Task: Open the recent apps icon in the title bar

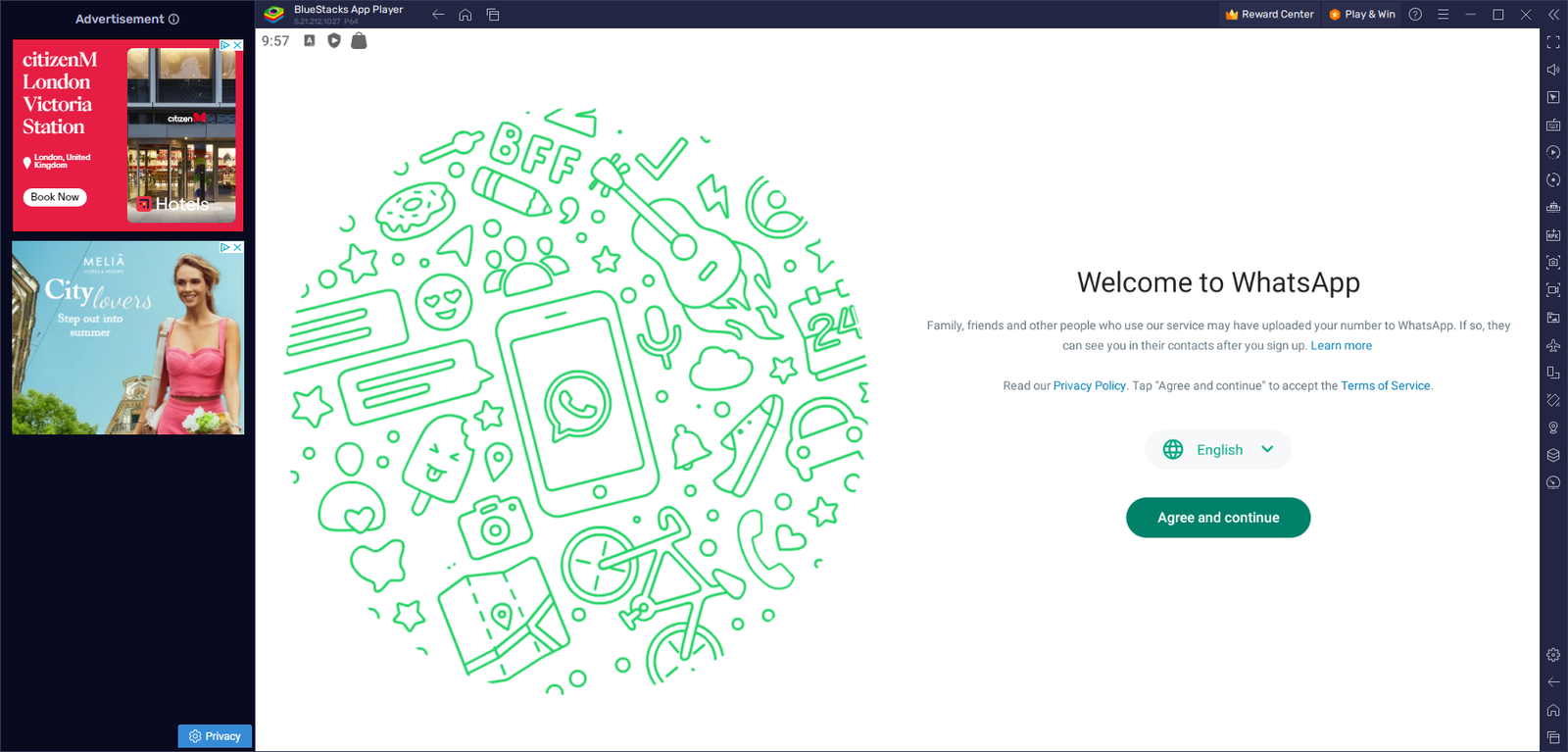Action: (x=493, y=15)
